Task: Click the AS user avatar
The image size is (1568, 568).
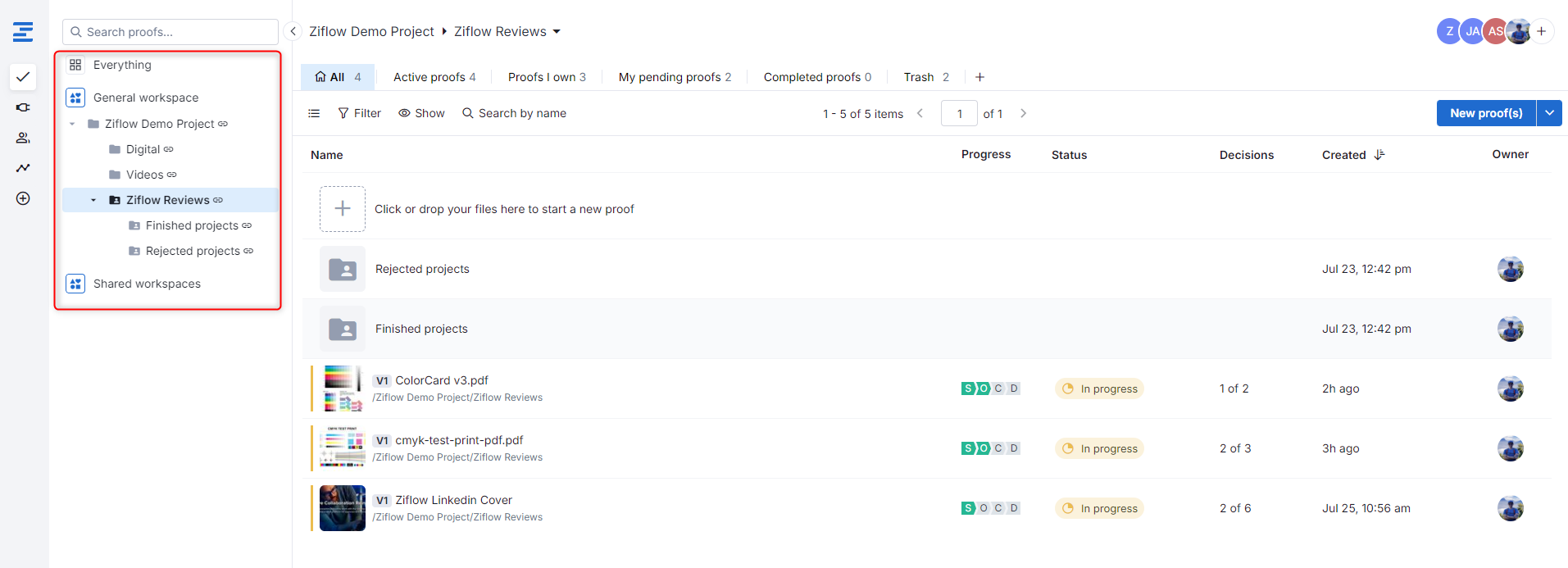Action: click(x=1495, y=31)
